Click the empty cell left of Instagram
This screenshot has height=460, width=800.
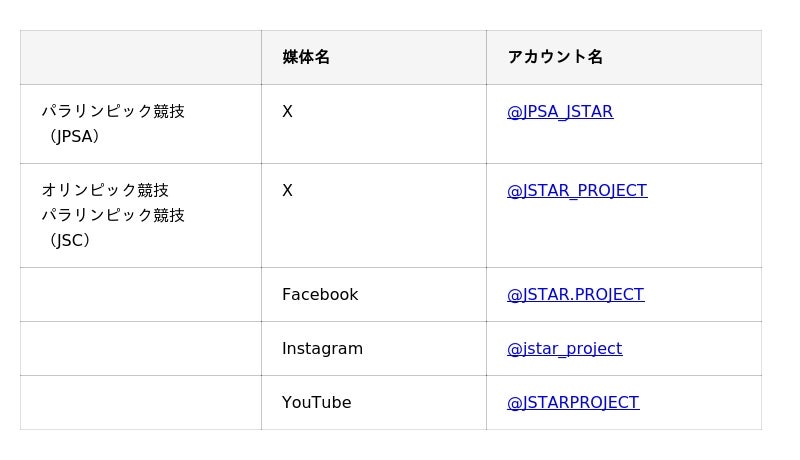coord(140,349)
